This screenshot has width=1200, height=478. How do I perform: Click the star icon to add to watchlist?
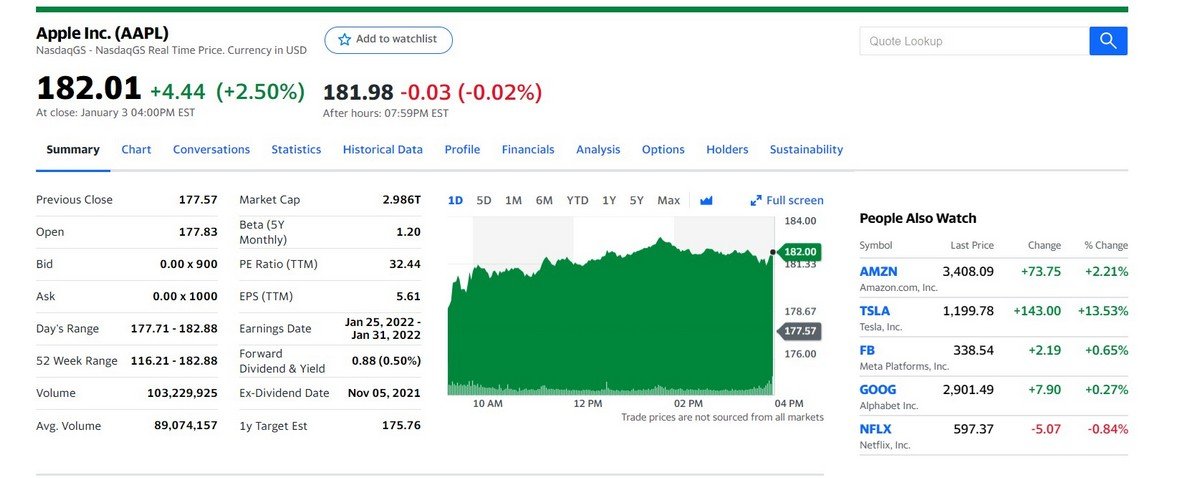click(345, 40)
